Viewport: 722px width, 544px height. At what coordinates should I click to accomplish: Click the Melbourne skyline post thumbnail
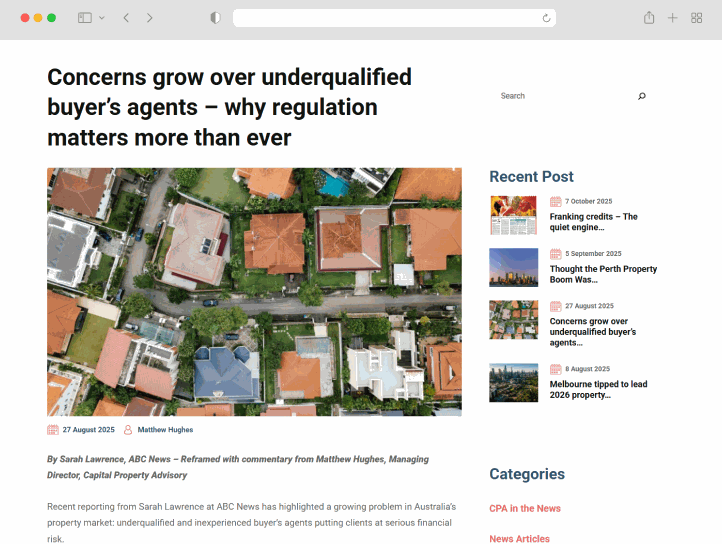pyautogui.click(x=513, y=382)
